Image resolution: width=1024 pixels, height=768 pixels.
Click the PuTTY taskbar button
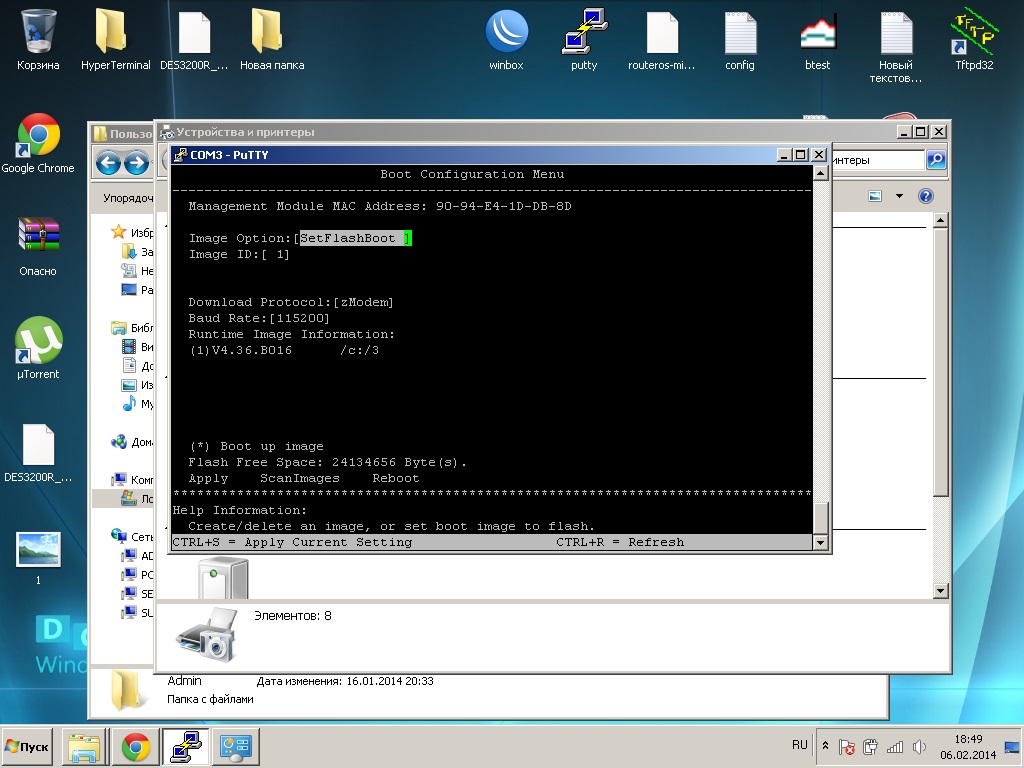pyautogui.click(x=185, y=746)
